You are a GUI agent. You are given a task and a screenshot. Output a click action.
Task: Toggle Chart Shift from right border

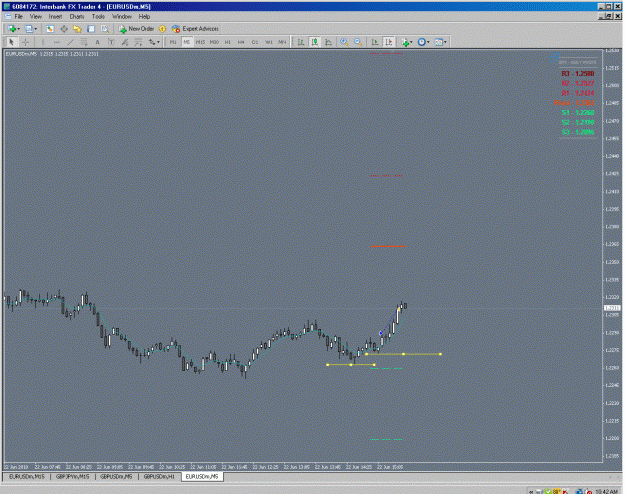tap(389, 42)
